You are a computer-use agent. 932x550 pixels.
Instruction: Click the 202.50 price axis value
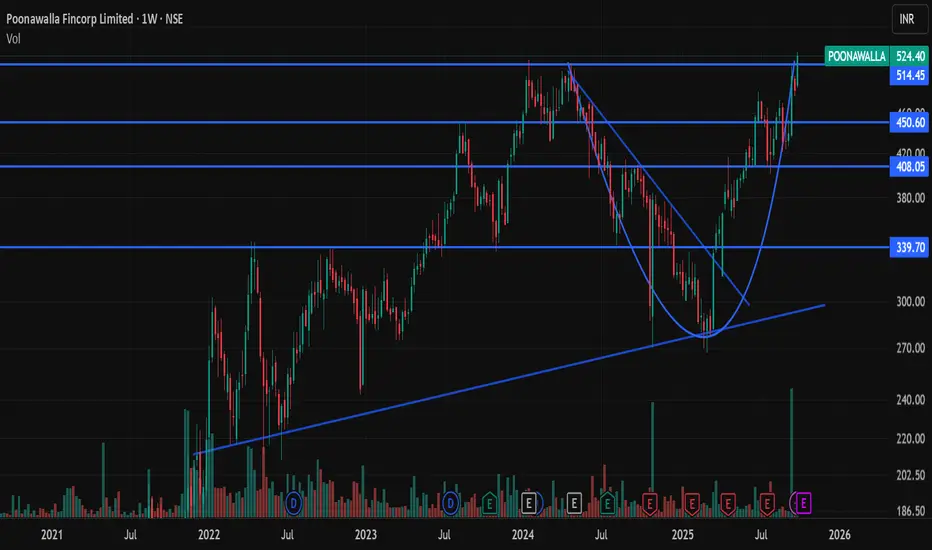(911, 475)
